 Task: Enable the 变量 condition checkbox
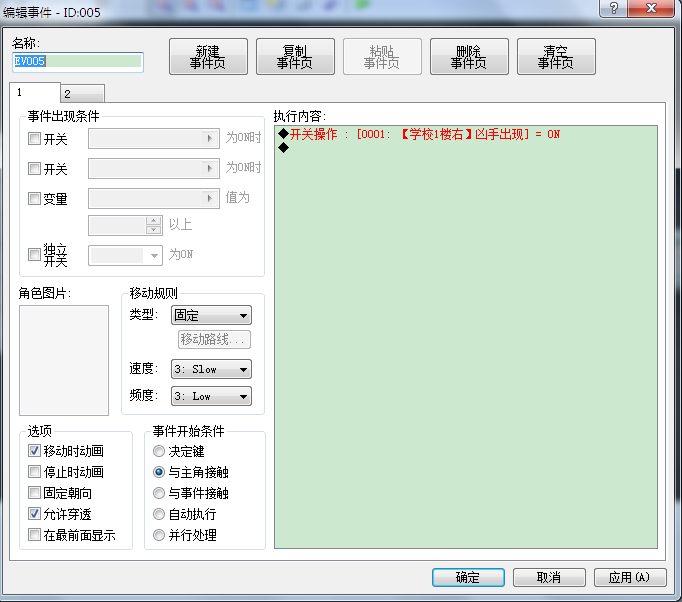tap(34, 198)
